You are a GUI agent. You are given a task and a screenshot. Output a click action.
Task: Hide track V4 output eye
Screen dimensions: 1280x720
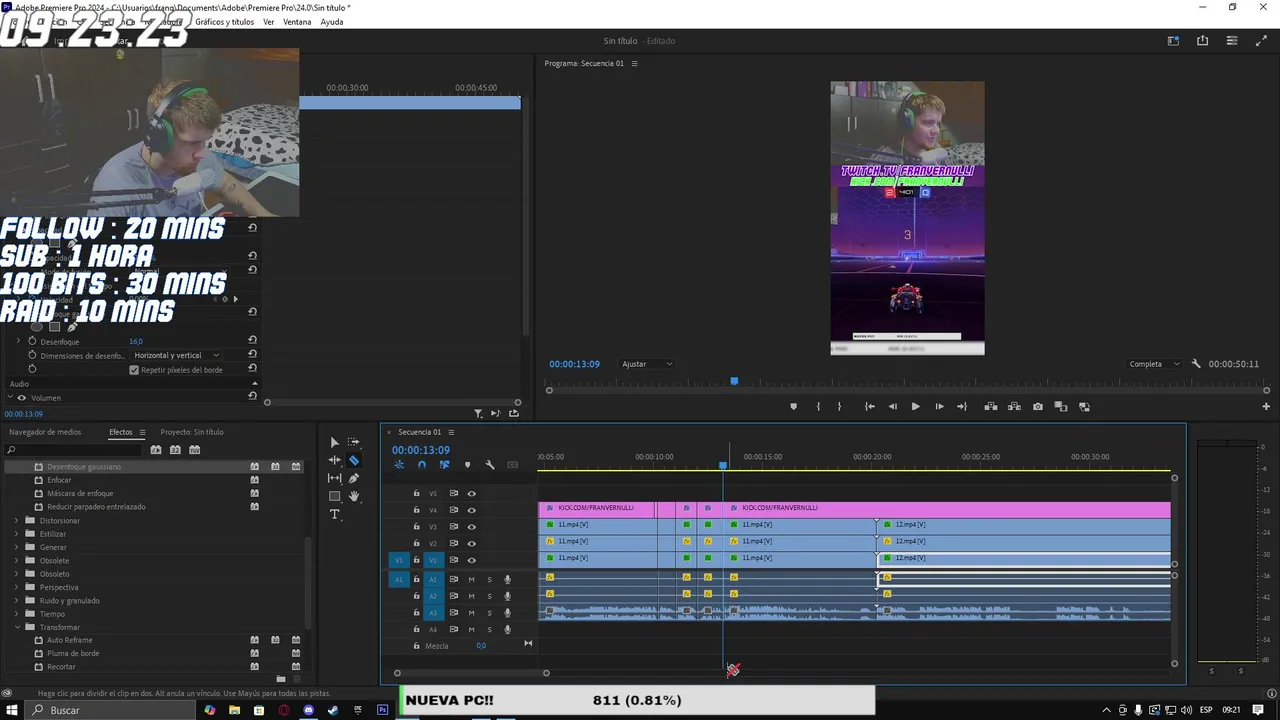click(x=471, y=510)
